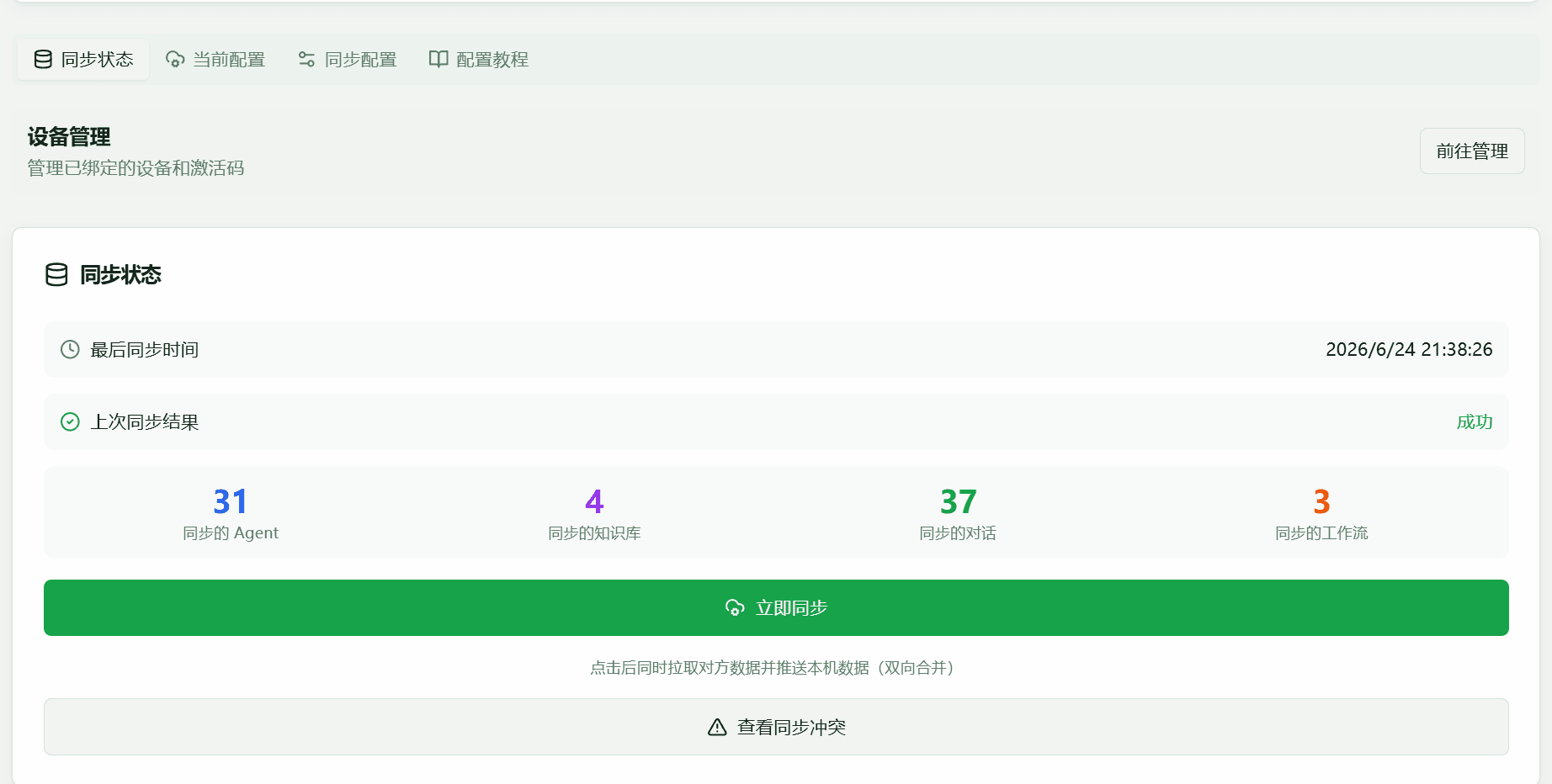Click the check-circle icon beside 上次同步结果
Image resolution: width=1552 pixels, height=784 pixels.
(70, 421)
